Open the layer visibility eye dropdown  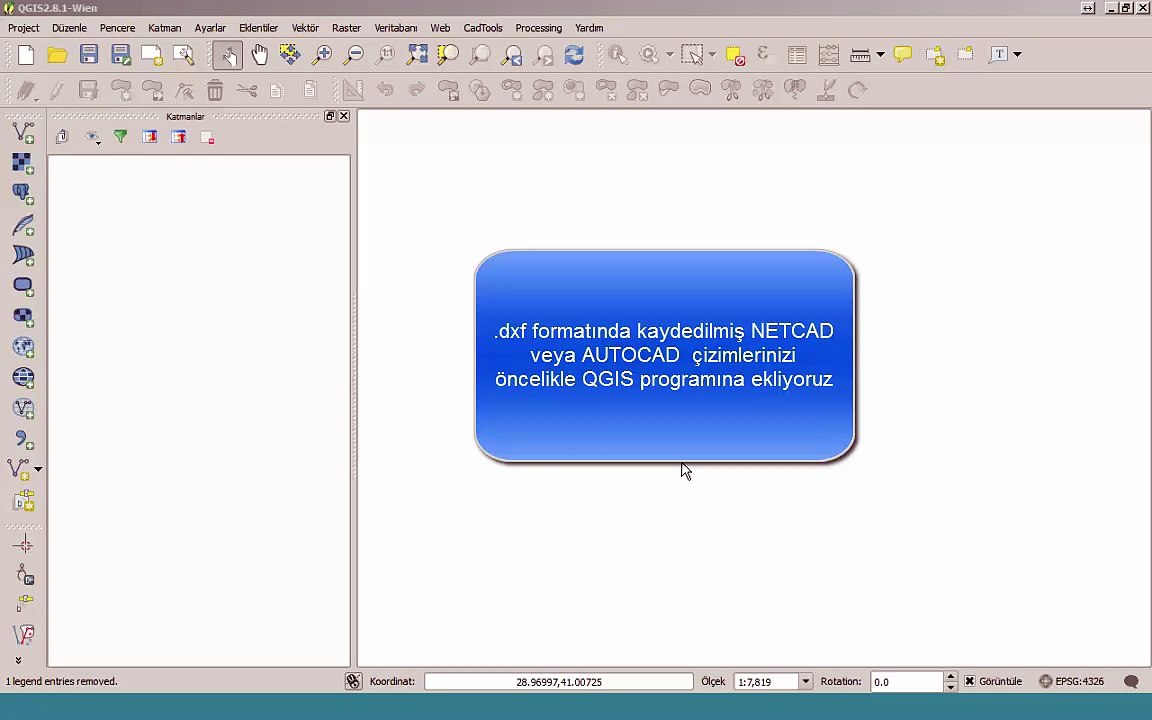click(x=93, y=137)
